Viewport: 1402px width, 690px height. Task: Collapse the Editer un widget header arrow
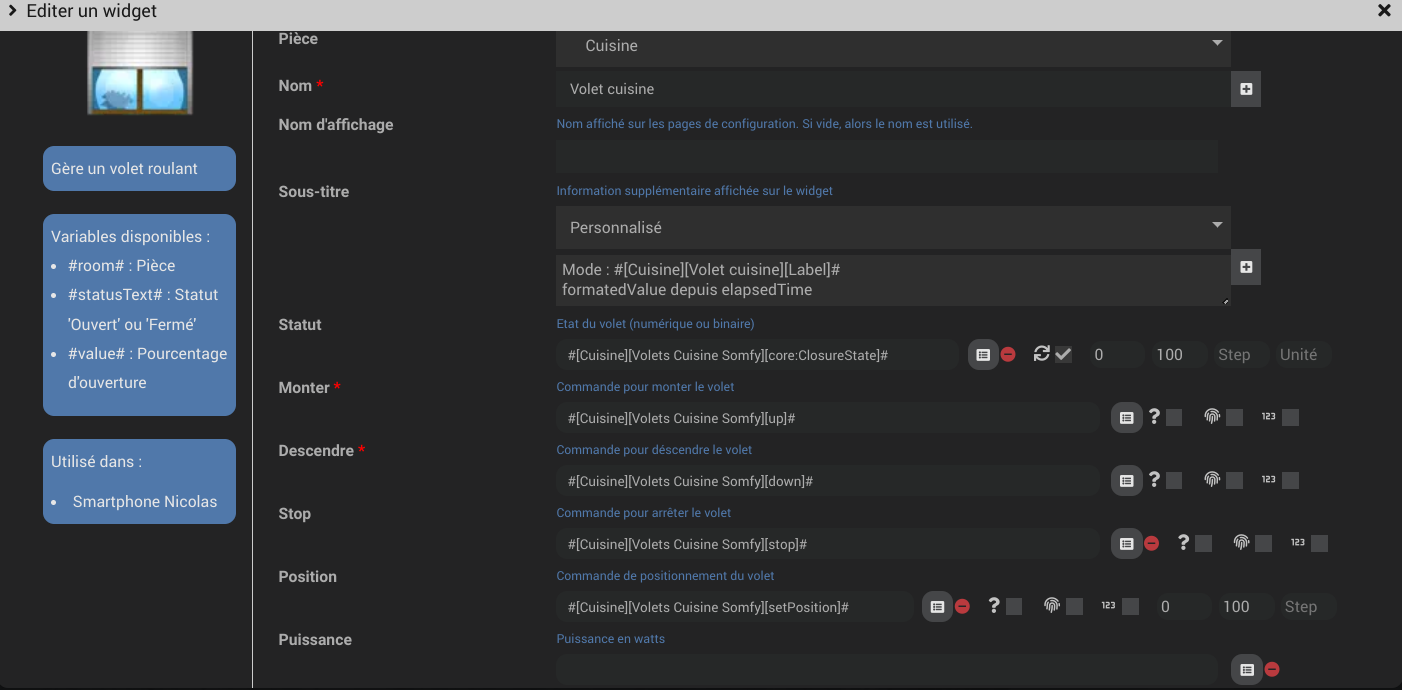(13, 11)
